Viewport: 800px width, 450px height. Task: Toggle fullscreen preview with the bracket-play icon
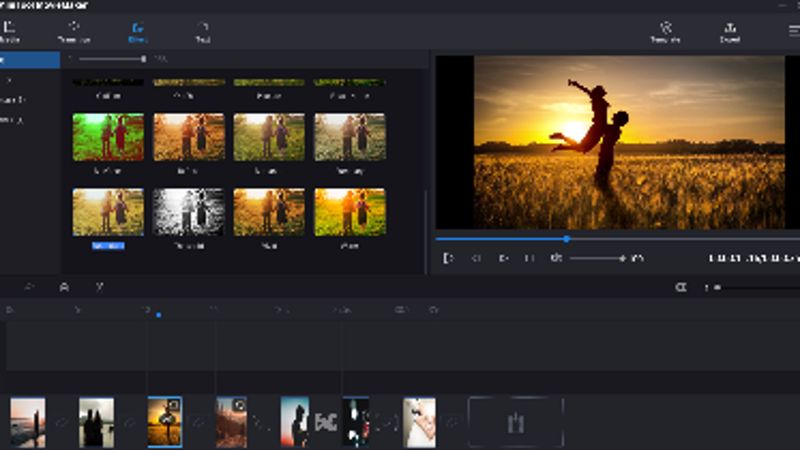(x=448, y=258)
